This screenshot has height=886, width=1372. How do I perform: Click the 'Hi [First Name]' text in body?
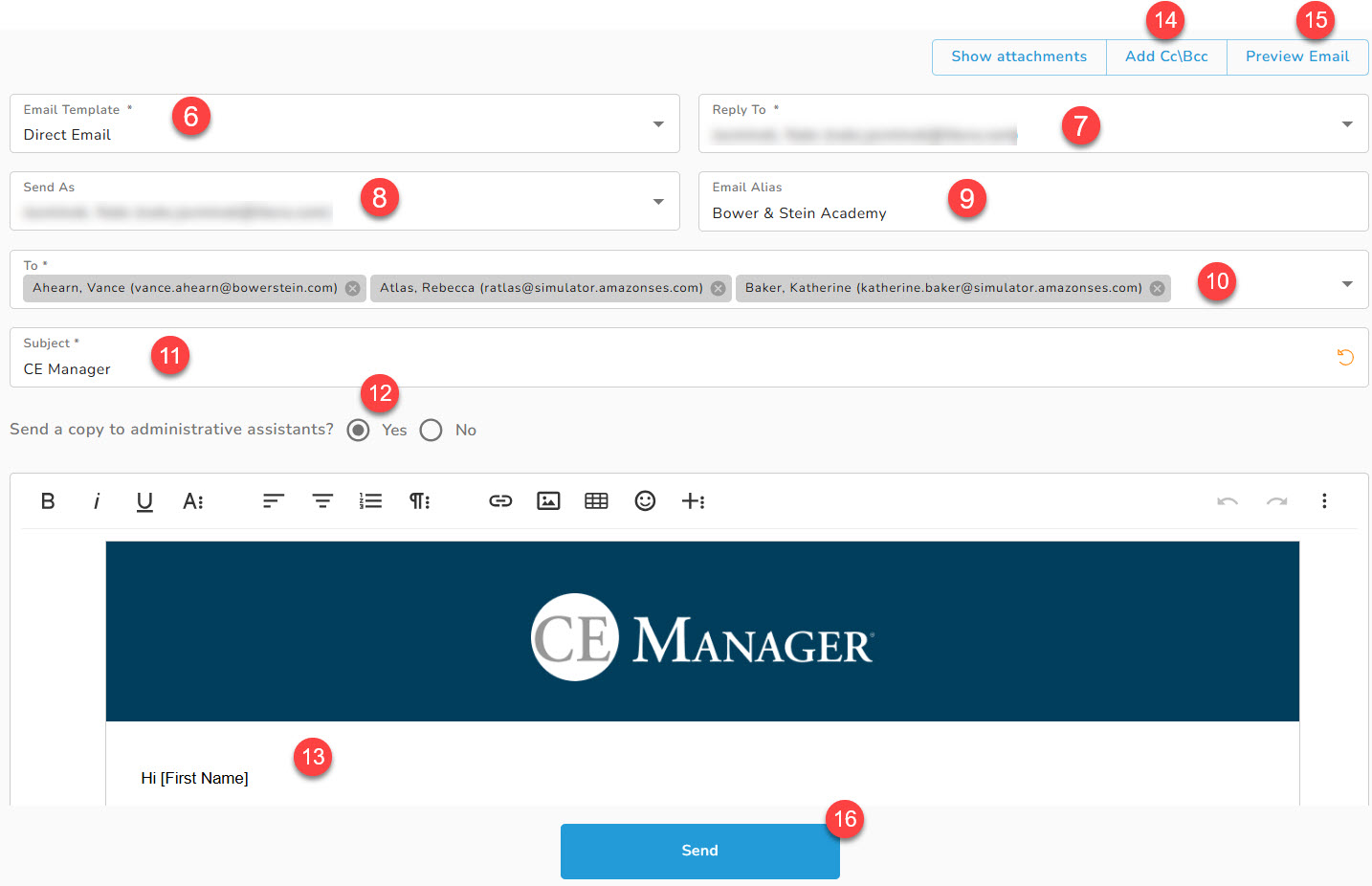(x=194, y=778)
